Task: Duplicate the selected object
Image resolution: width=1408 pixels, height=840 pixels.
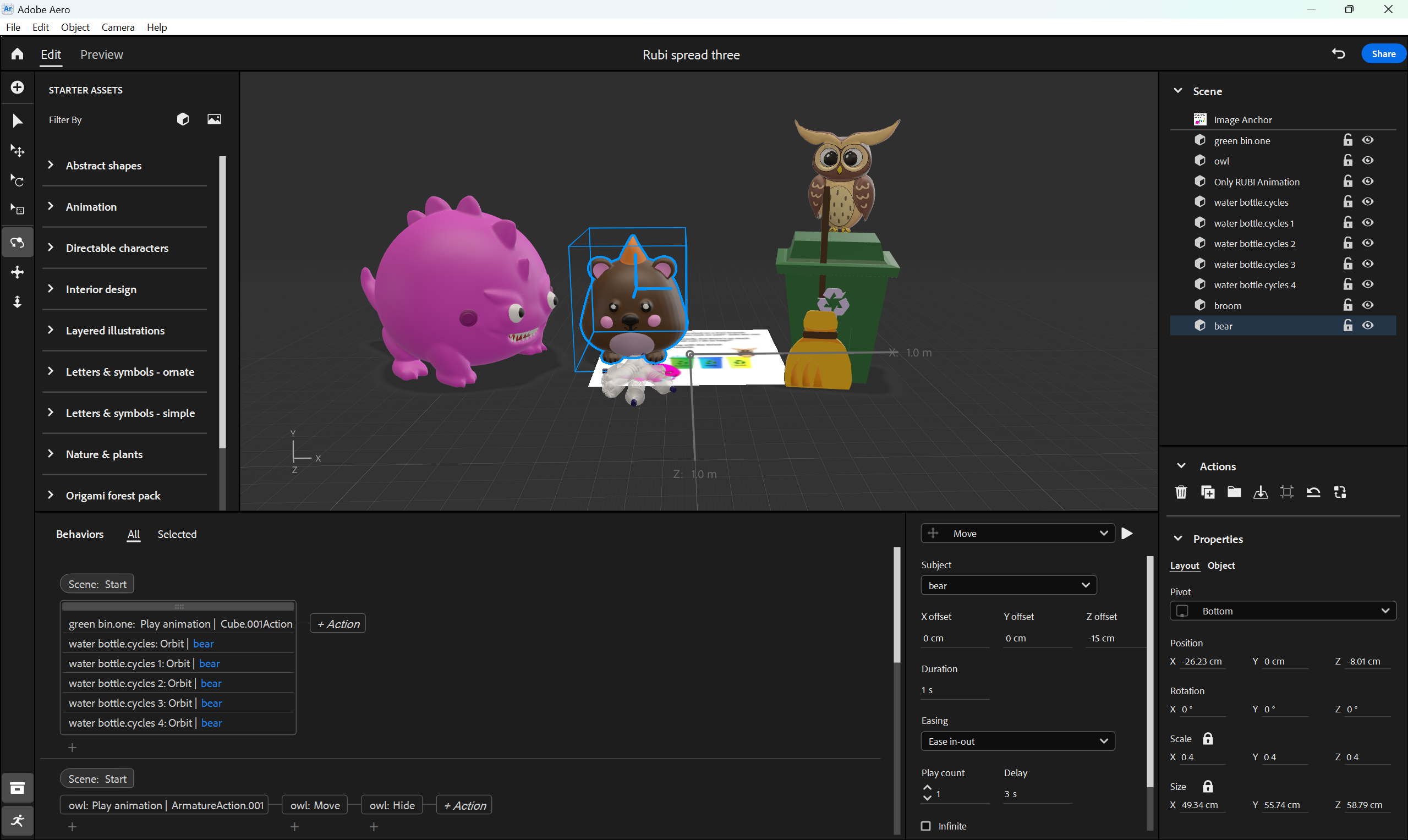Action: tap(1208, 492)
